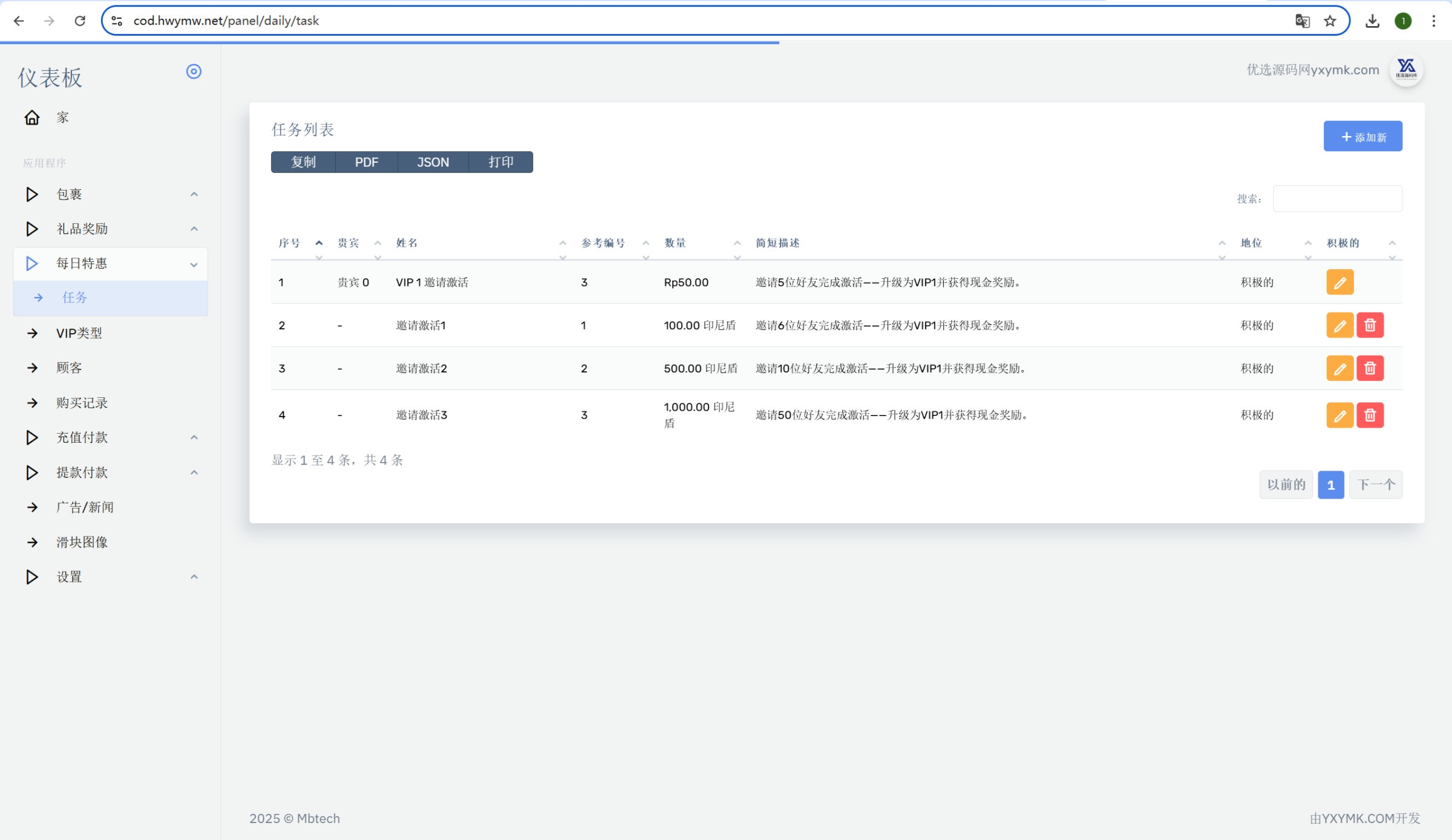Export the task list as PDF
This screenshot has height=840, width=1452.
[366, 162]
